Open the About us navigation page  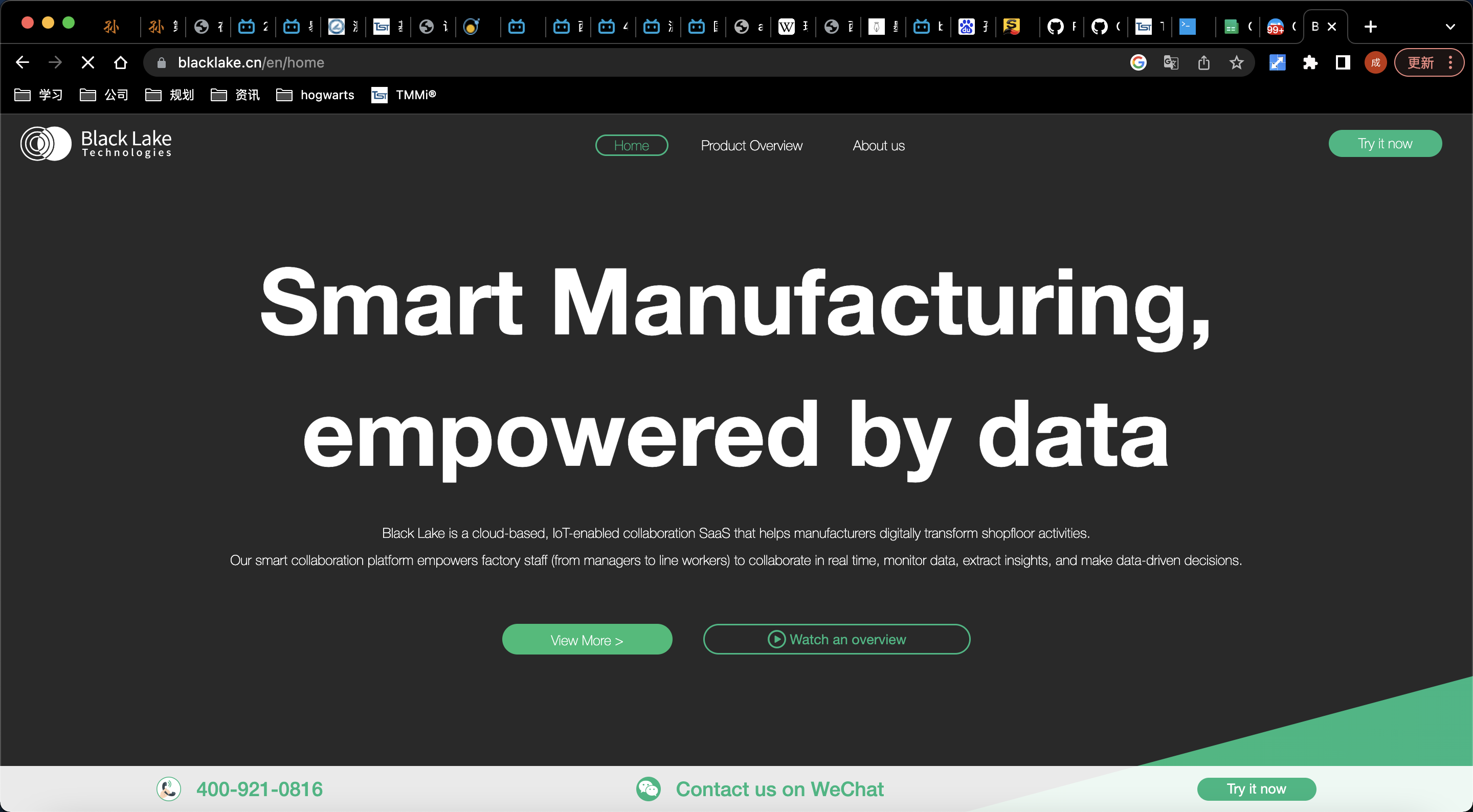point(877,145)
